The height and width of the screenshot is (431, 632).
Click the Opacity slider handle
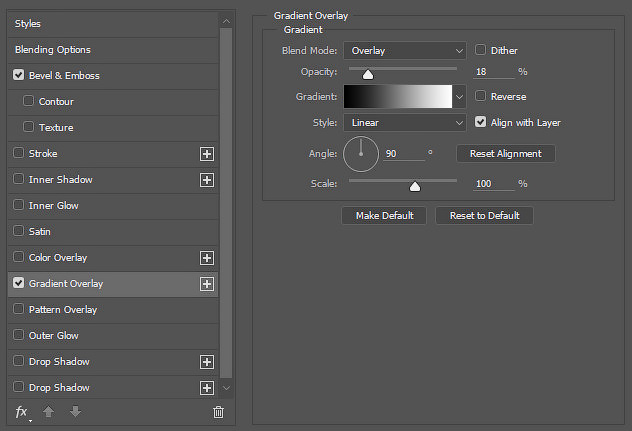coord(368,74)
